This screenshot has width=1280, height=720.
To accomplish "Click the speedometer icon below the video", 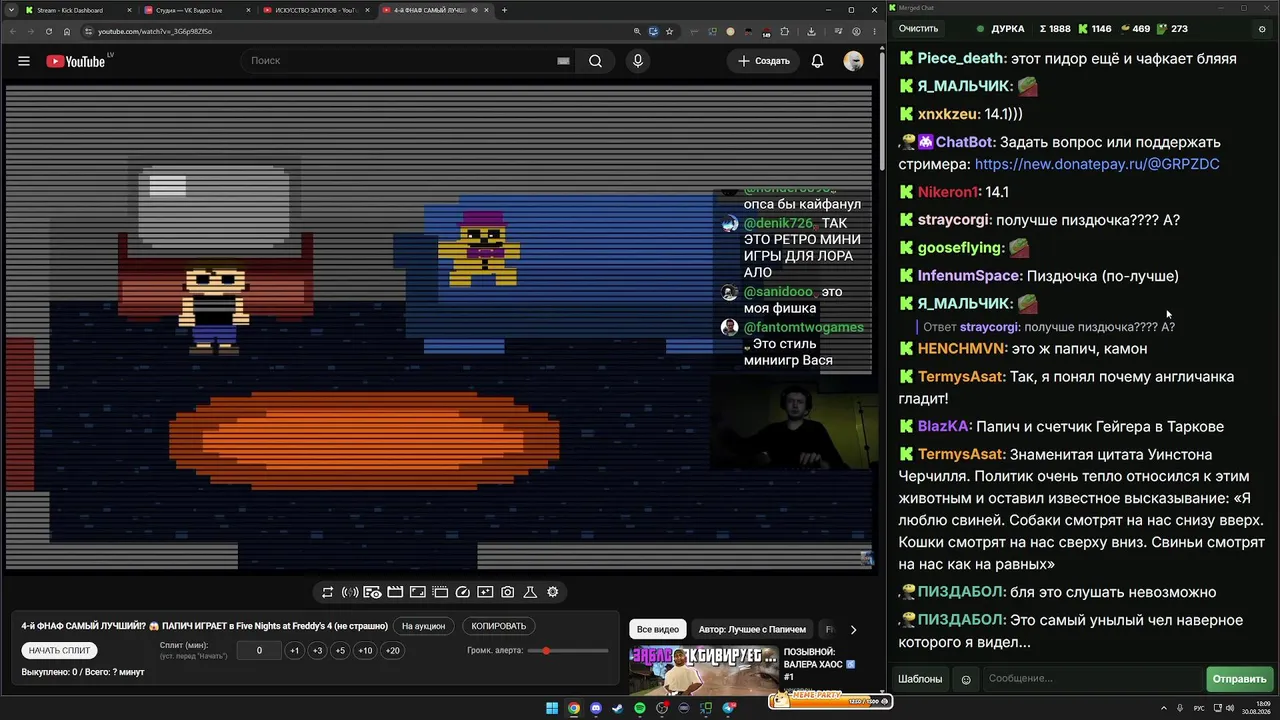I will [x=462, y=592].
